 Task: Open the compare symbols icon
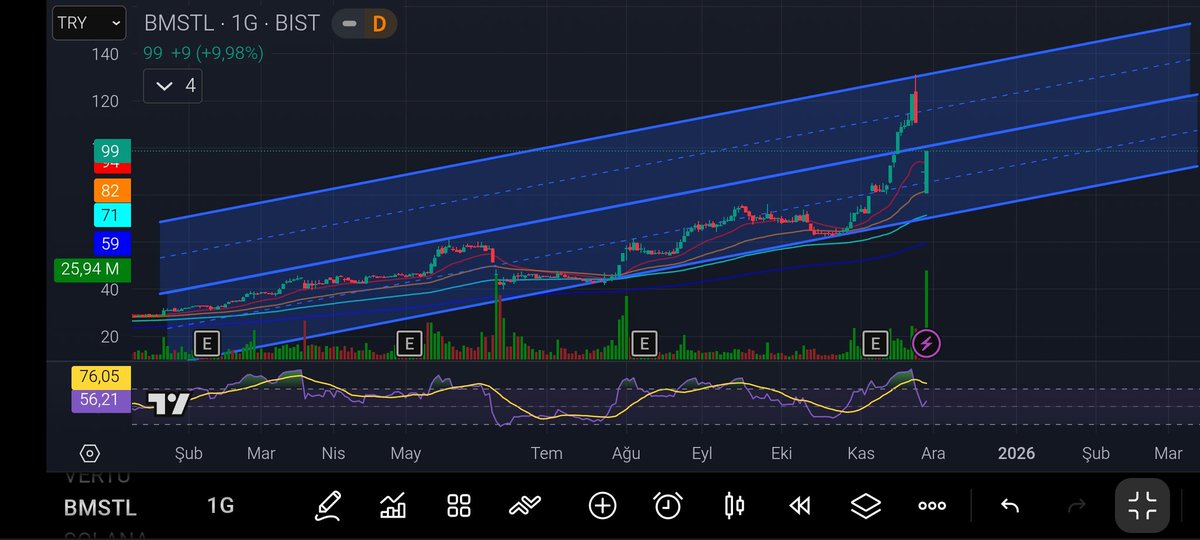coord(525,506)
